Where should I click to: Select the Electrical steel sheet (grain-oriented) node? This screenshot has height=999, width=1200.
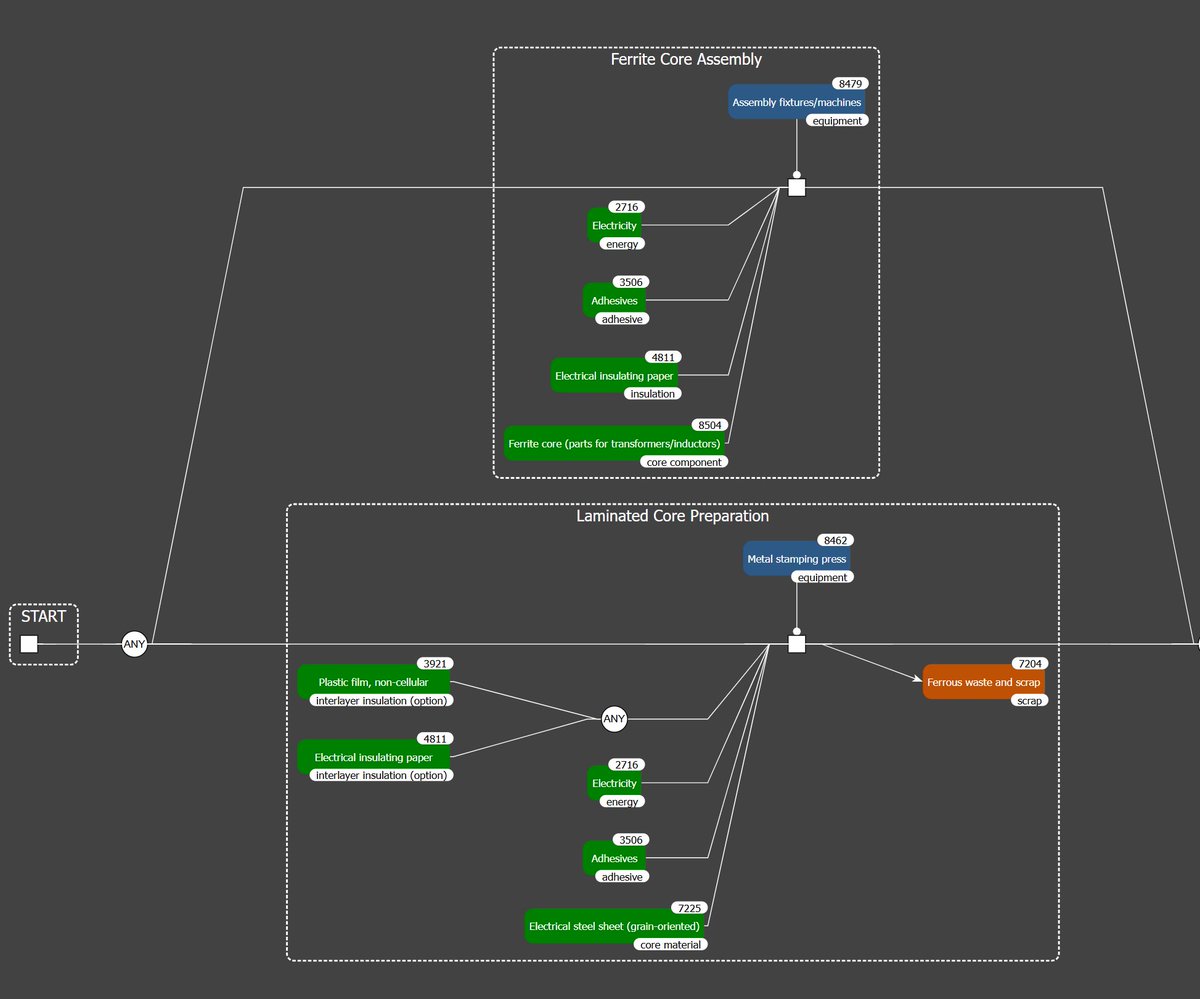(x=614, y=926)
